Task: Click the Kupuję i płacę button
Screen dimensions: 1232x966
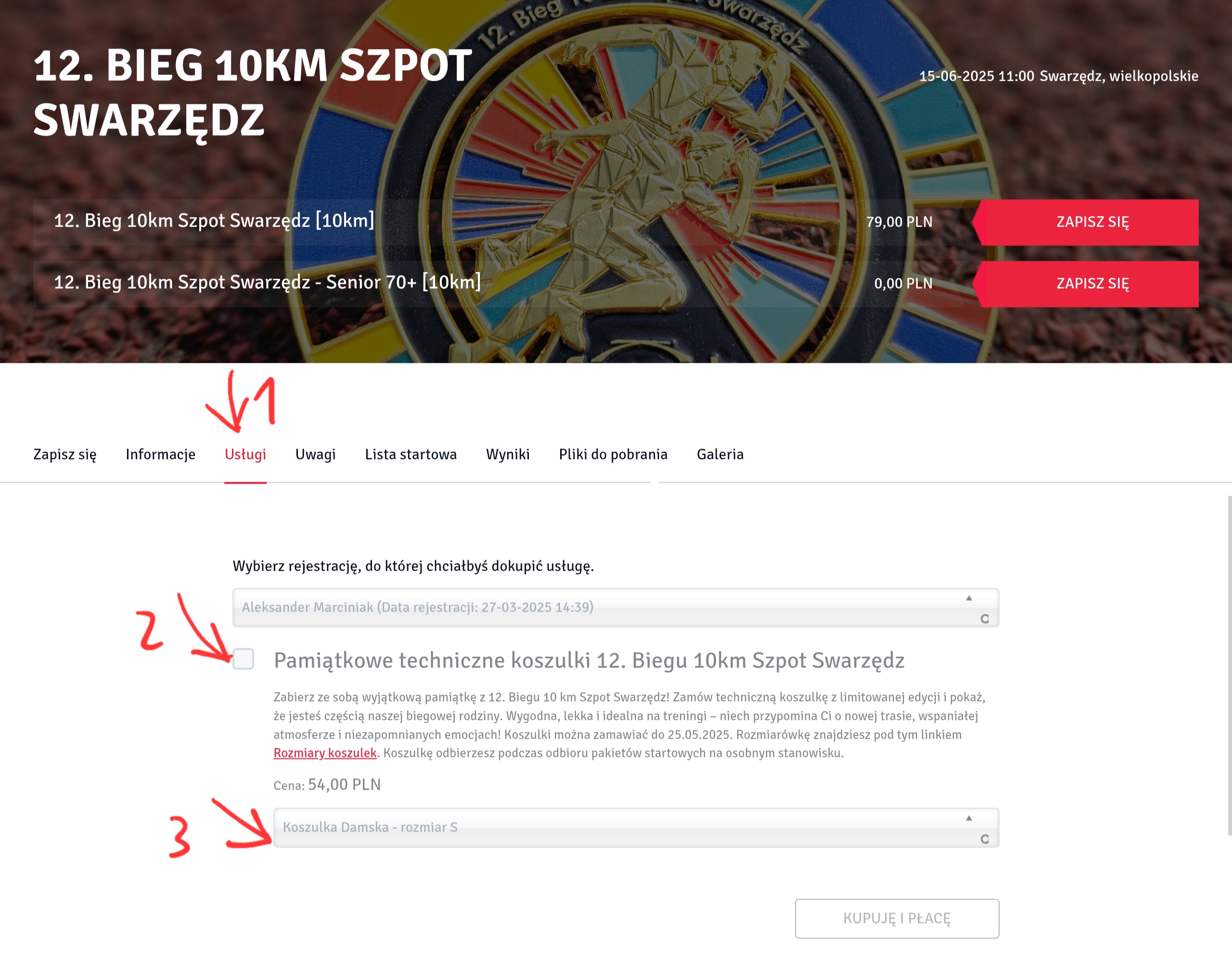Action: pos(897,918)
